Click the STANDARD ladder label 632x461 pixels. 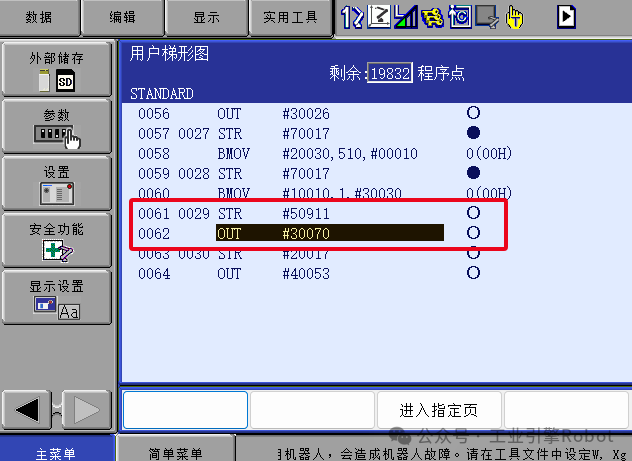pos(162,94)
